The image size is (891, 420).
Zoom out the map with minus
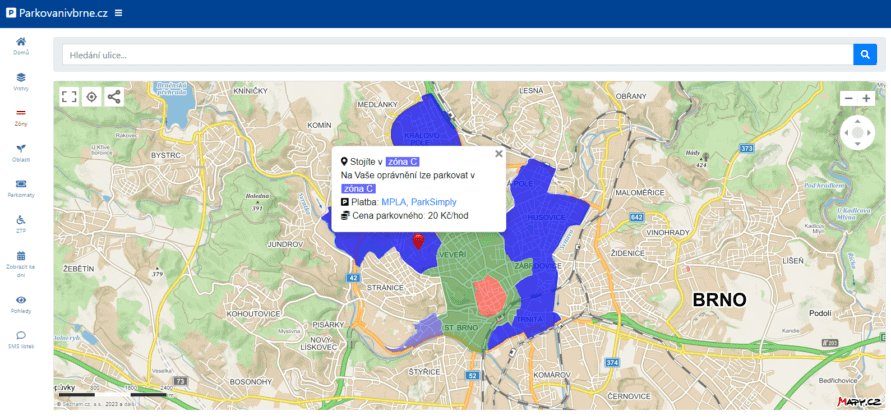tap(848, 98)
